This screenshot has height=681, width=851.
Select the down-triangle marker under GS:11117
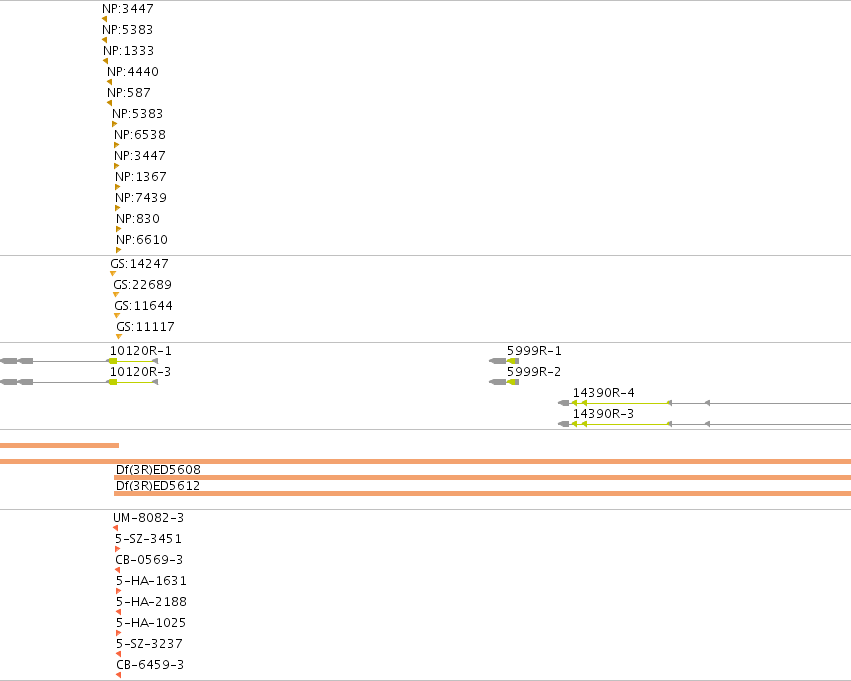coord(119,336)
